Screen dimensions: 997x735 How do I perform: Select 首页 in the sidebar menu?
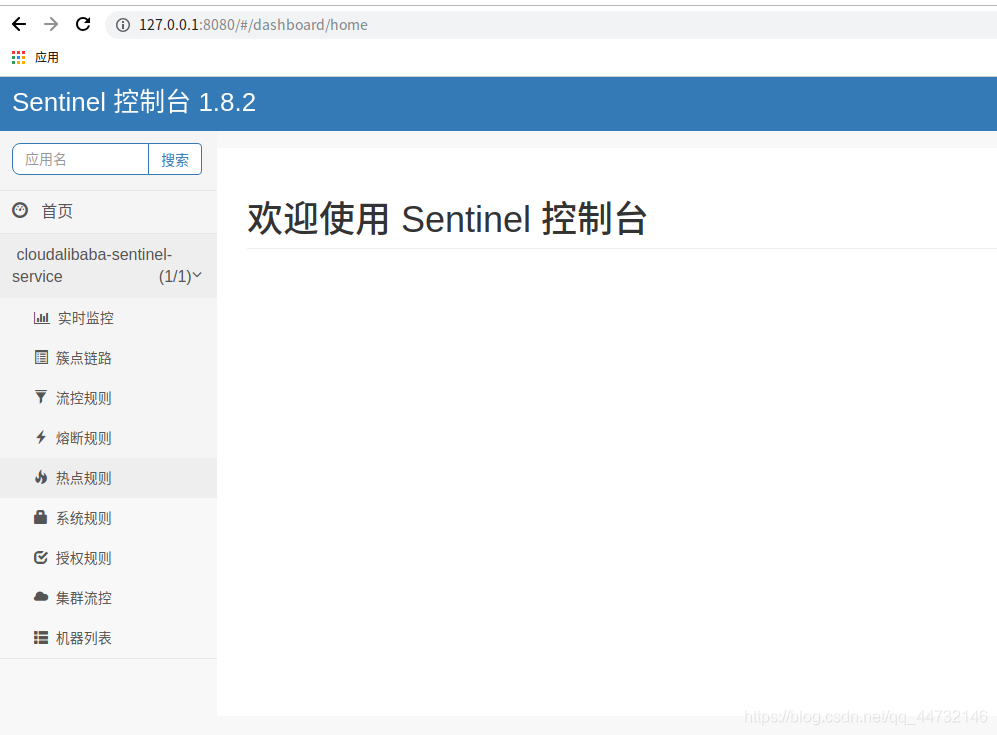pyautogui.click(x=57, y=211)
